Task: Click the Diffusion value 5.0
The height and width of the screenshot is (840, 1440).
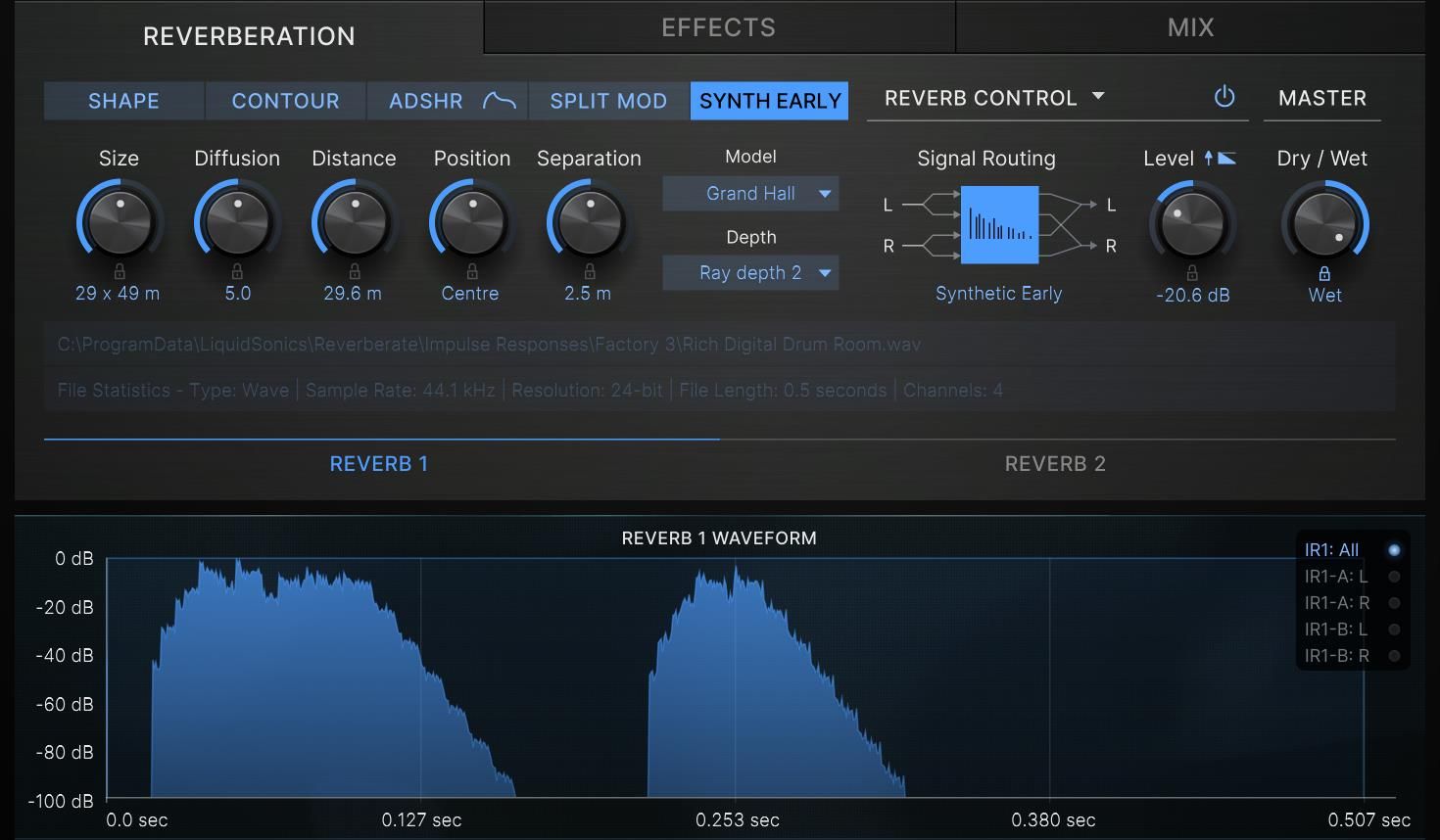Action: coord(238,293)
